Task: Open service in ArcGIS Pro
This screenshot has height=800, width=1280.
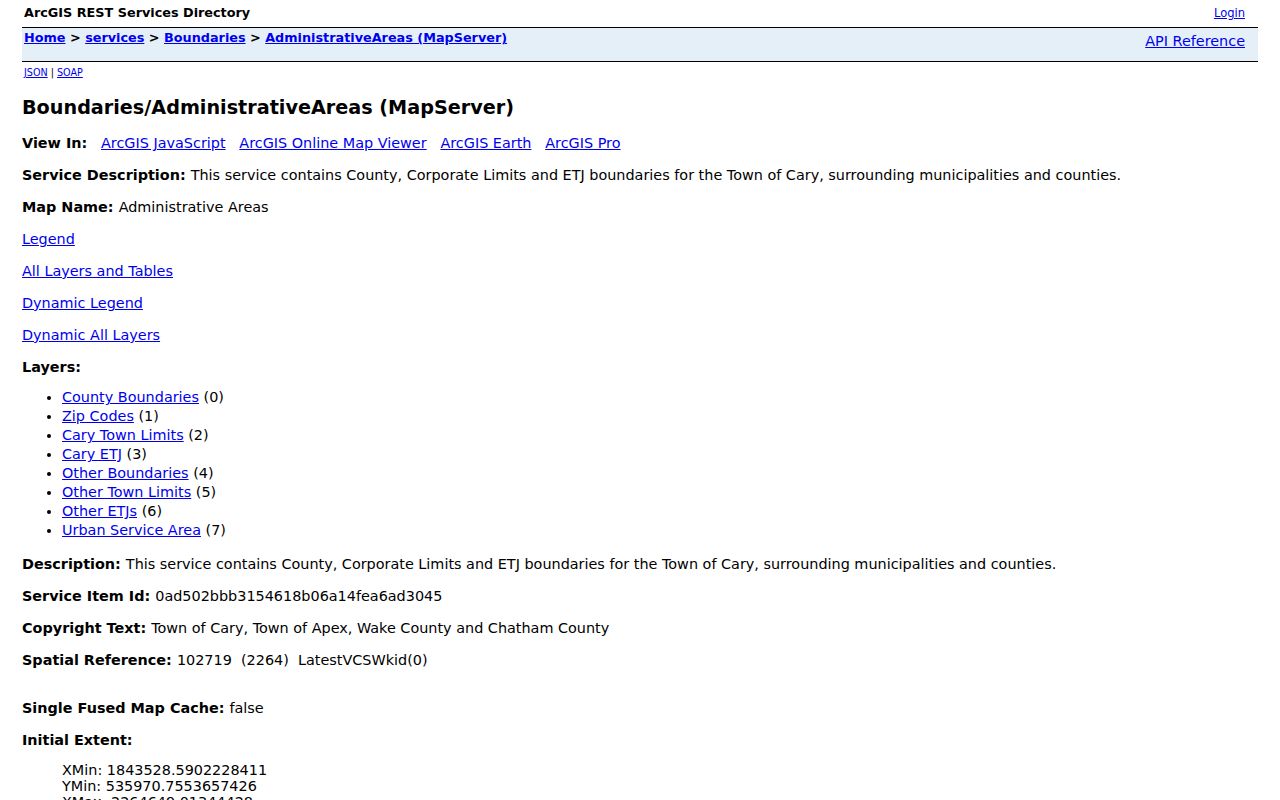Action: tap(583, 143)
